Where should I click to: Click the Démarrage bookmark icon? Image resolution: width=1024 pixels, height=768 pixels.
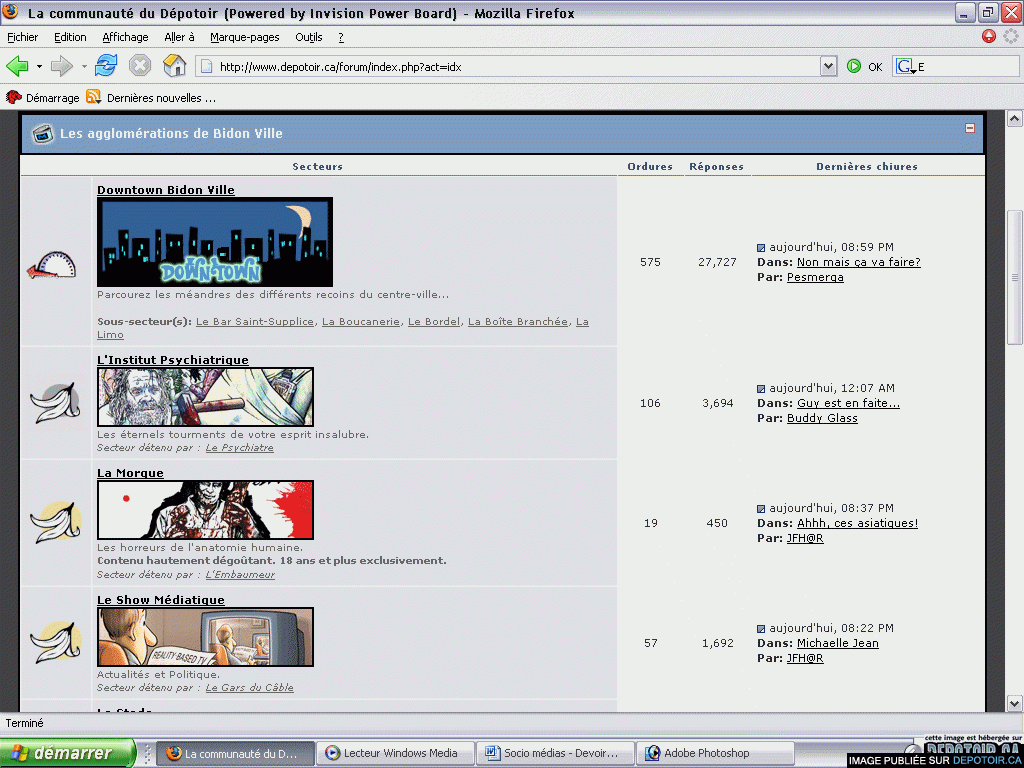click(x=13, y=97)
